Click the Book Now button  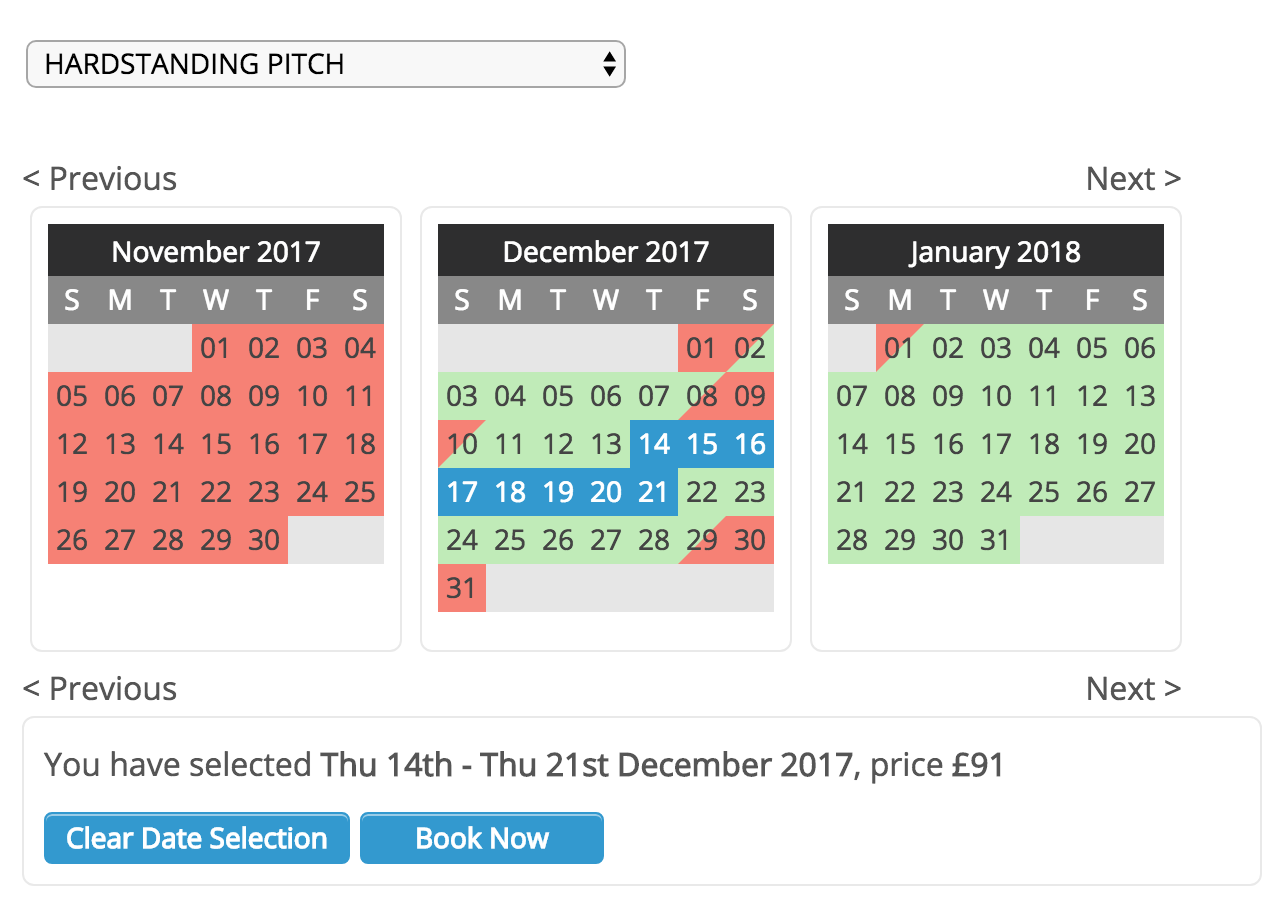click(x=482, y=838)
